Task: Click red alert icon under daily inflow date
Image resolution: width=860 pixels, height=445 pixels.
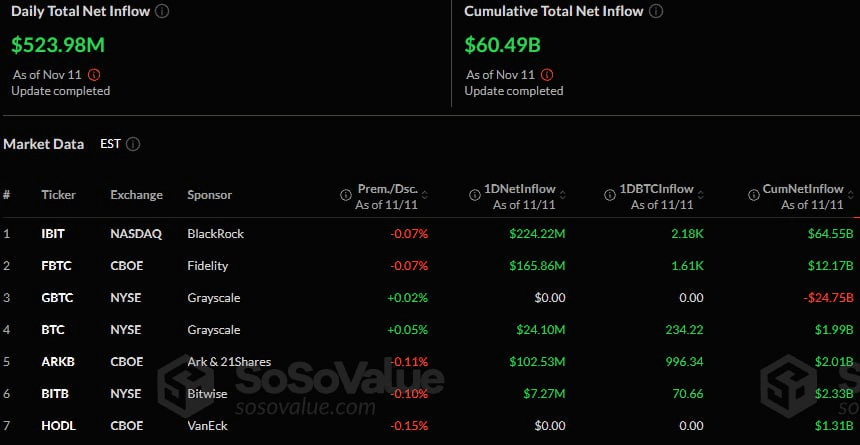Action: click(94, 74)
